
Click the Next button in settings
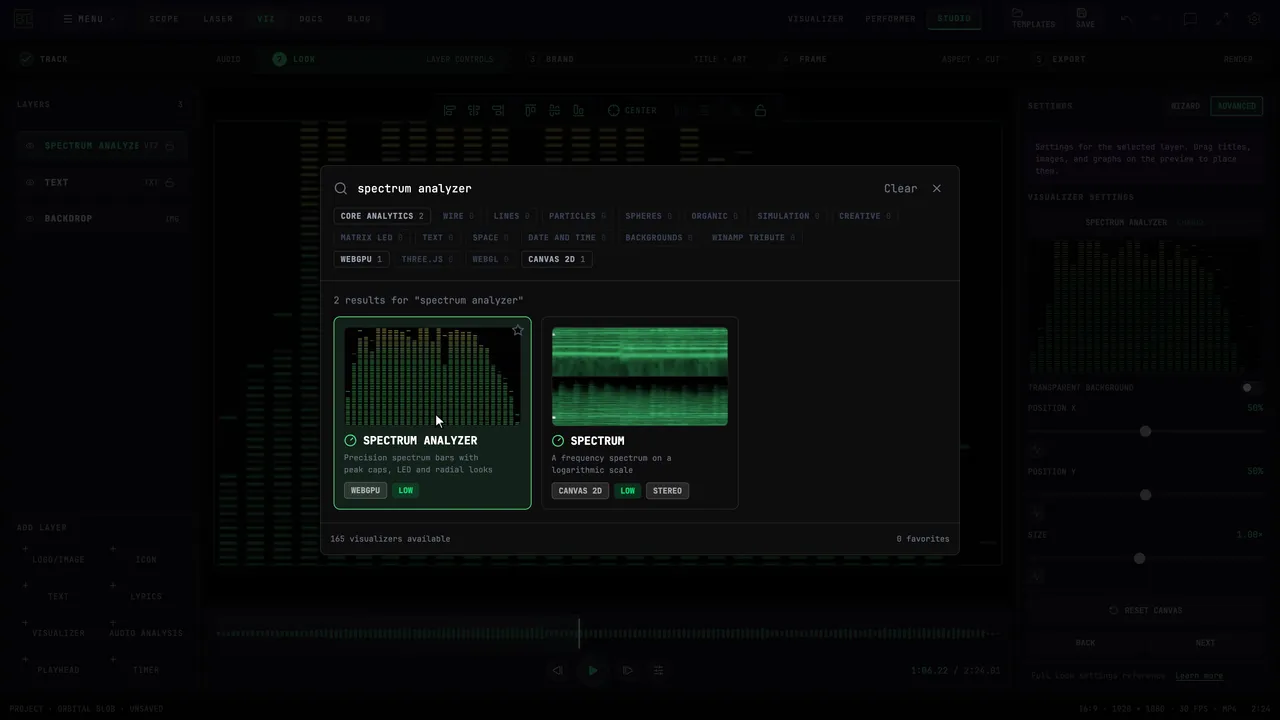1205,643
